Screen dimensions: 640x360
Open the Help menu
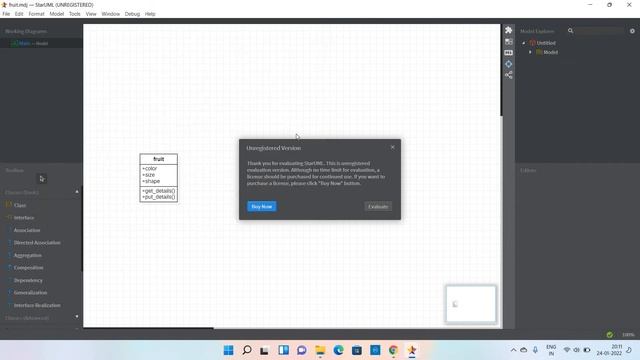(150, 14)
